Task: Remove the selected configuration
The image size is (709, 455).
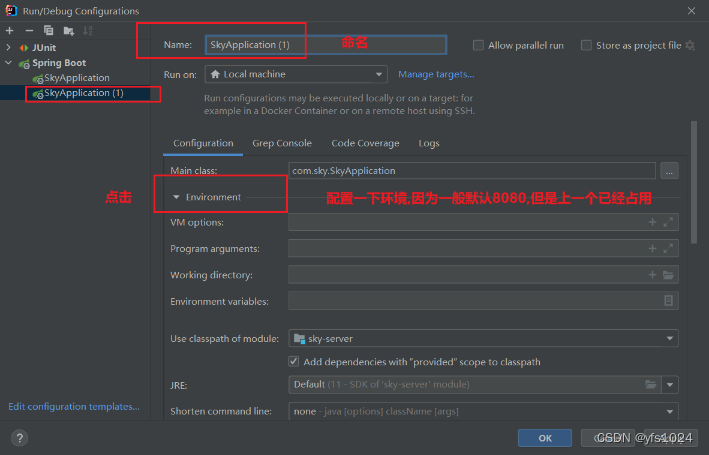Action: tap(29, 31)
